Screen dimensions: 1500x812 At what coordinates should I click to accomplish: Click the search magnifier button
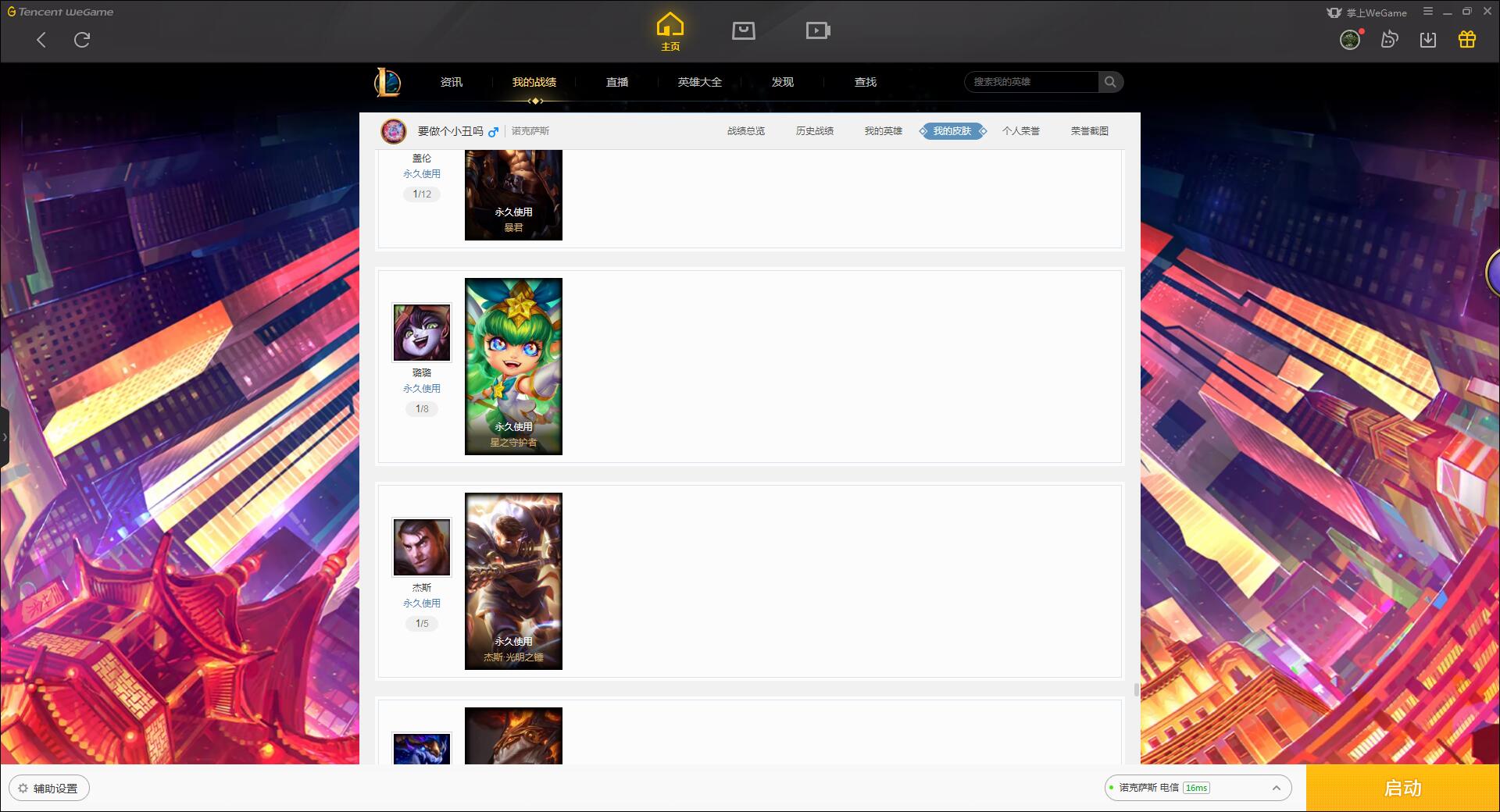(1110, 82)
